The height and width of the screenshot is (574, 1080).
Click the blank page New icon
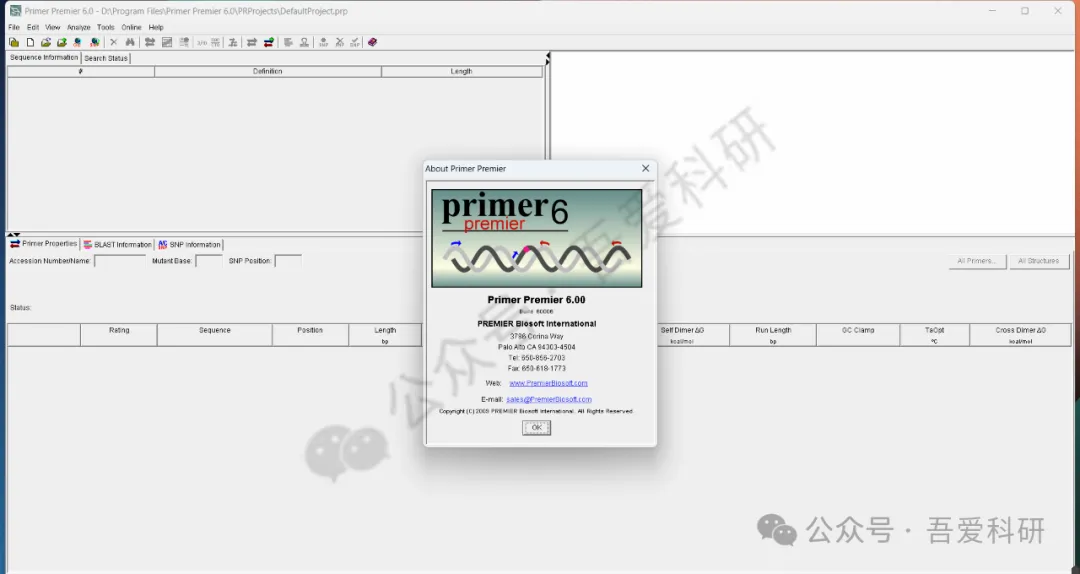tap(30, 43)
